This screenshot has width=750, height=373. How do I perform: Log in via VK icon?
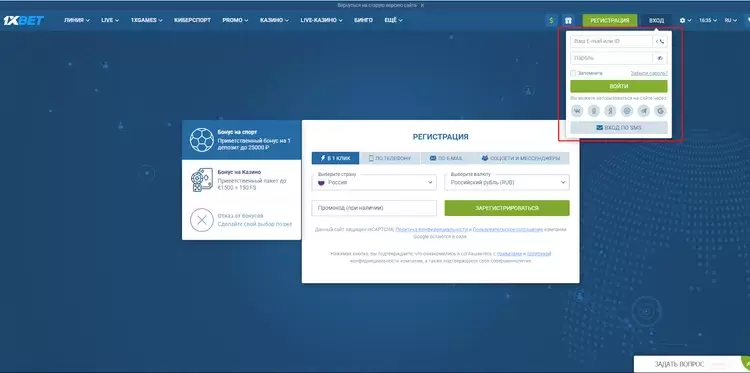577,111
